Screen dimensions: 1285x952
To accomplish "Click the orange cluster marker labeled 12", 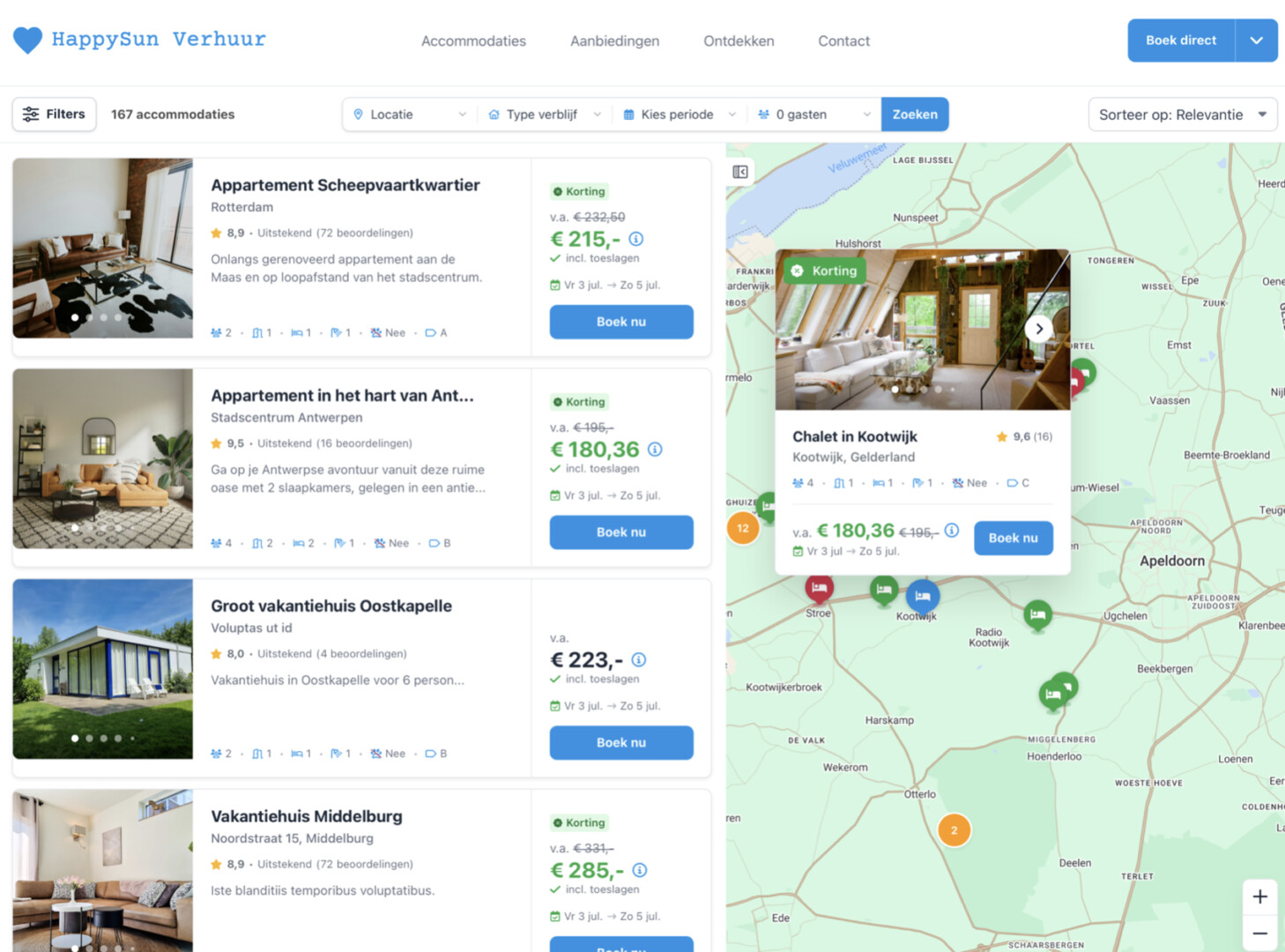I will [x=743, y=528].
